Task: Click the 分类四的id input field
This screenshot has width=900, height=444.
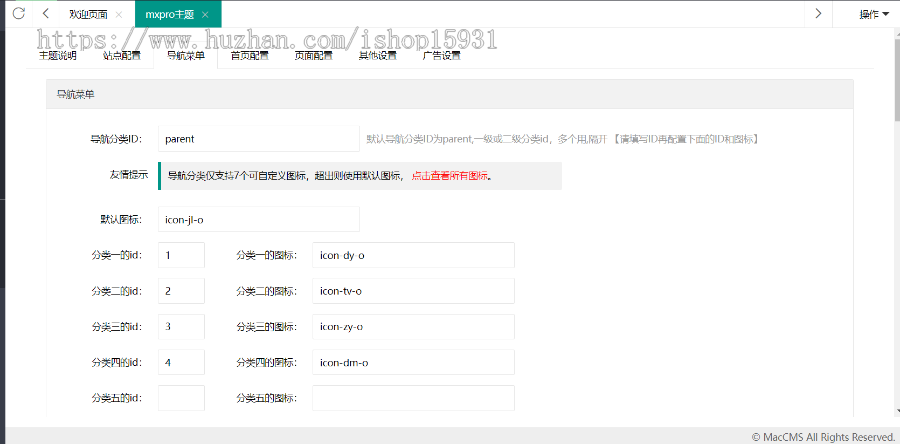Action: 181,362
